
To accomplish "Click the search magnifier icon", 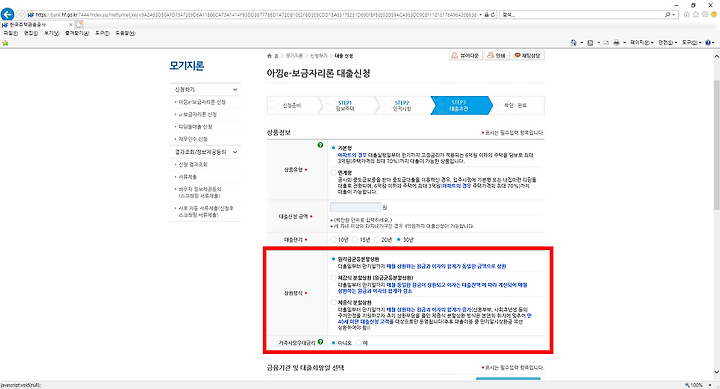I will pos(668,15).
